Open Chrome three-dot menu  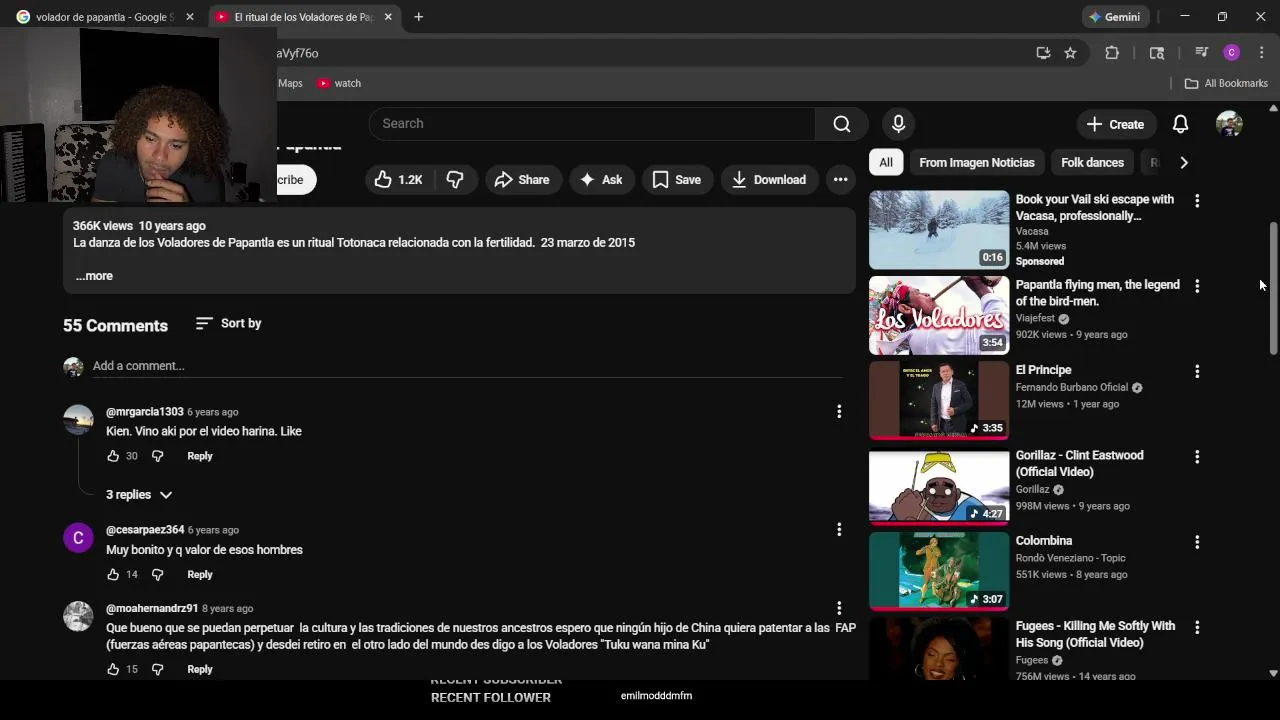click(1262, 53)
